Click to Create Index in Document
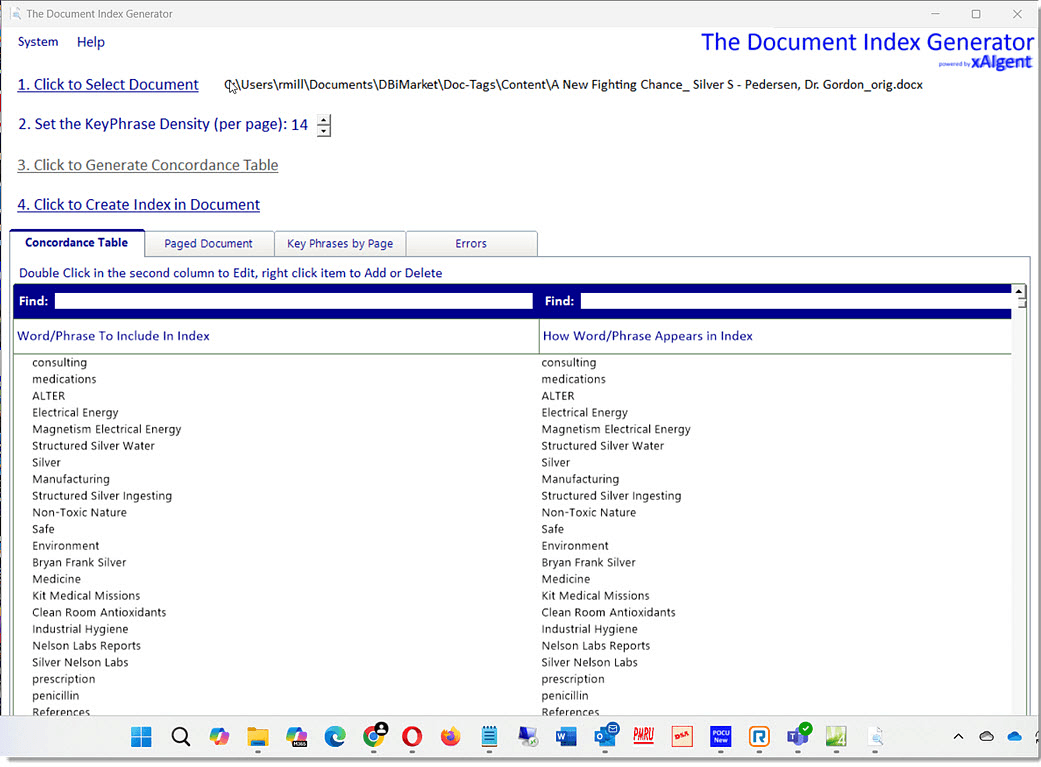The image size is (1041, 767). point(139,205)
